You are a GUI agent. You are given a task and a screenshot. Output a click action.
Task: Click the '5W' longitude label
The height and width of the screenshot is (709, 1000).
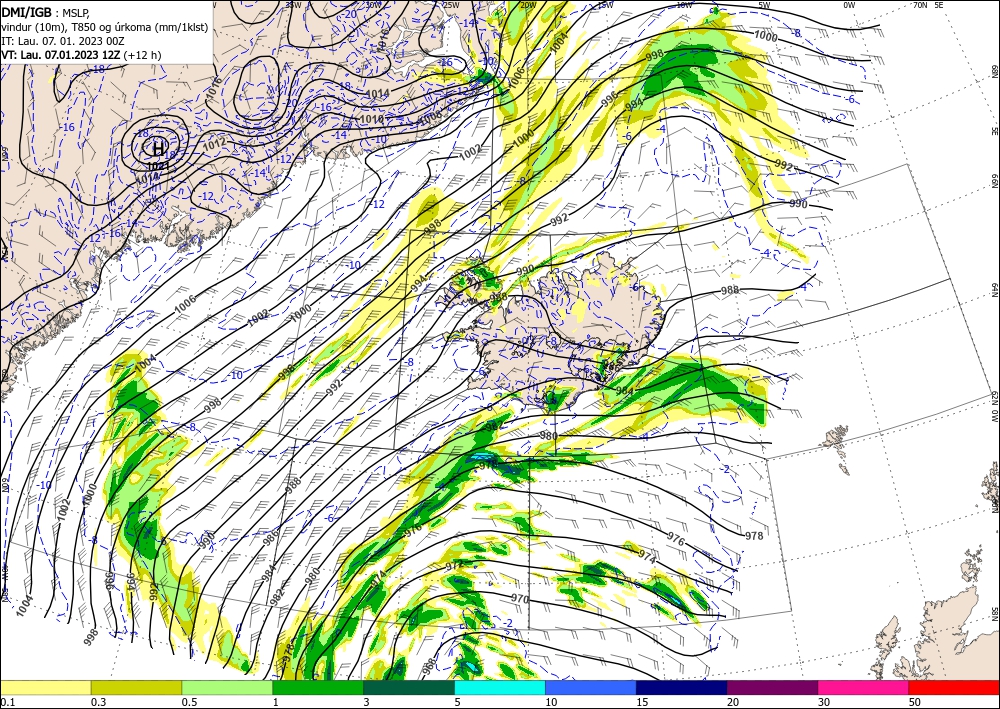pyautogui.click(x=765, y=5)
